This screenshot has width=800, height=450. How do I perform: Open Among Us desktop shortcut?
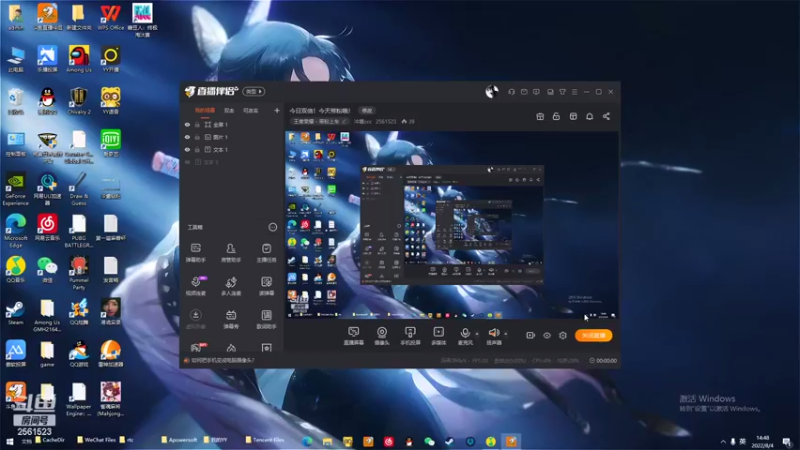pyautogui.click(x=79, y=59)
